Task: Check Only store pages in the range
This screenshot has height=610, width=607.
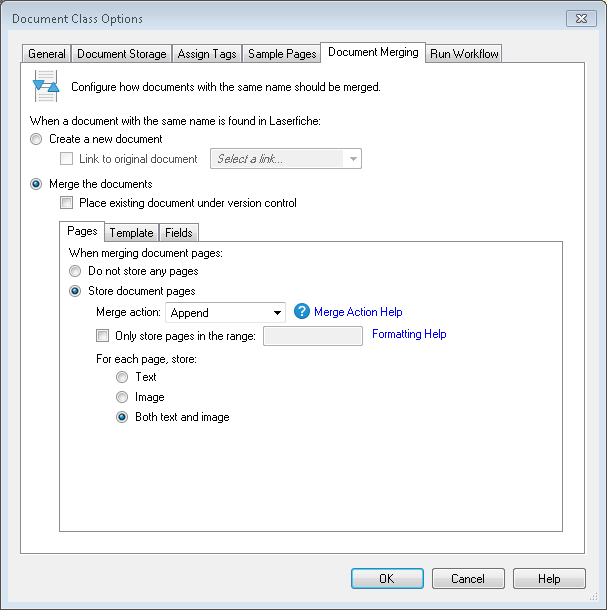Action: point(102,335)
